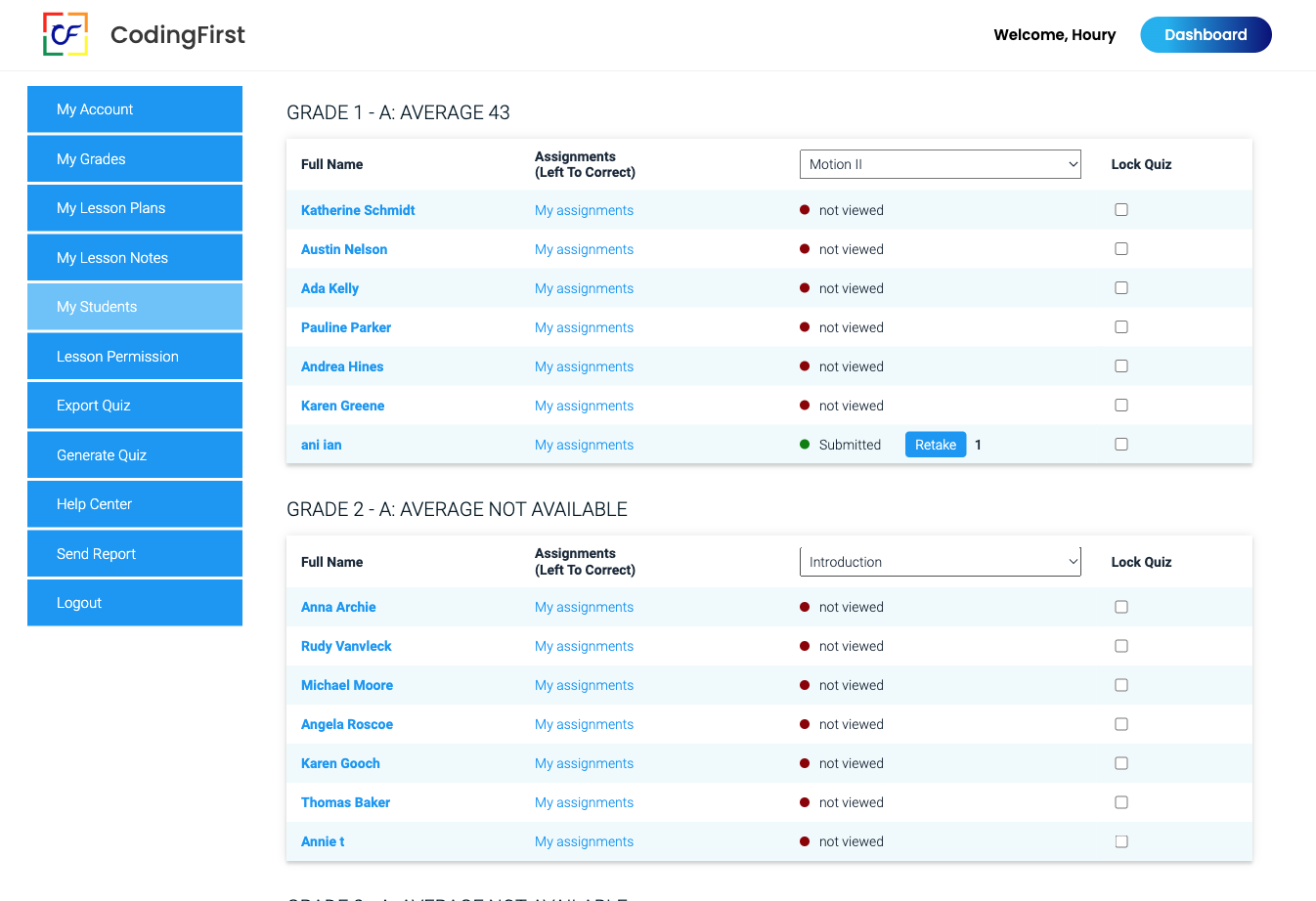Open the Help Center menu item

coord(135,504)
